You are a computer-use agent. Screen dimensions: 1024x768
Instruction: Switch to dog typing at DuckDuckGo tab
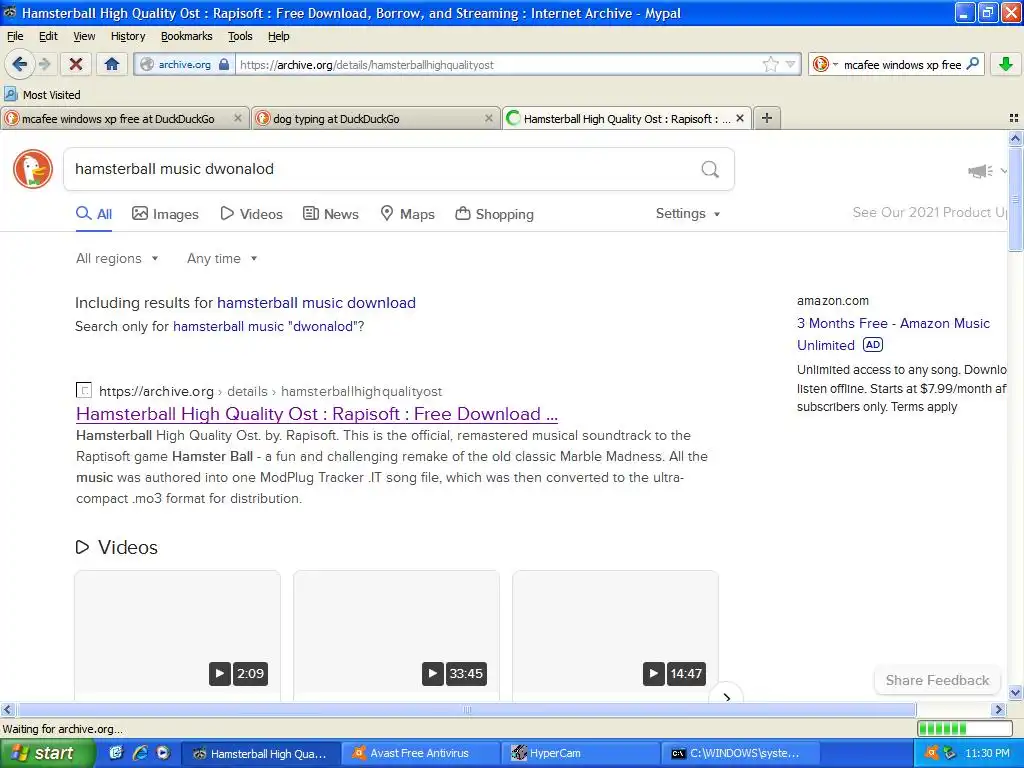point(375,118)
